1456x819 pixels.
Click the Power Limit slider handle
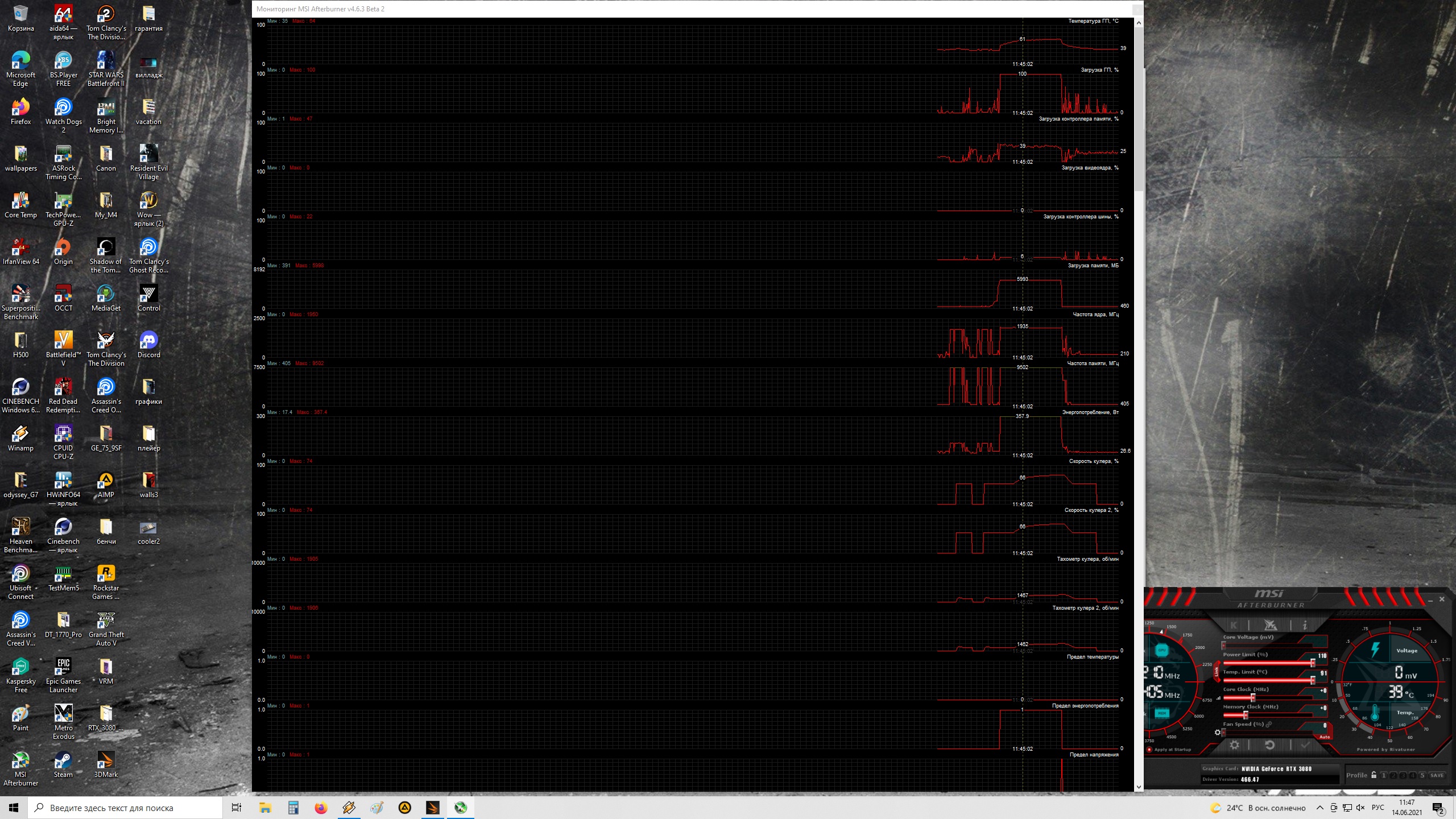(x=1313, y=663)
